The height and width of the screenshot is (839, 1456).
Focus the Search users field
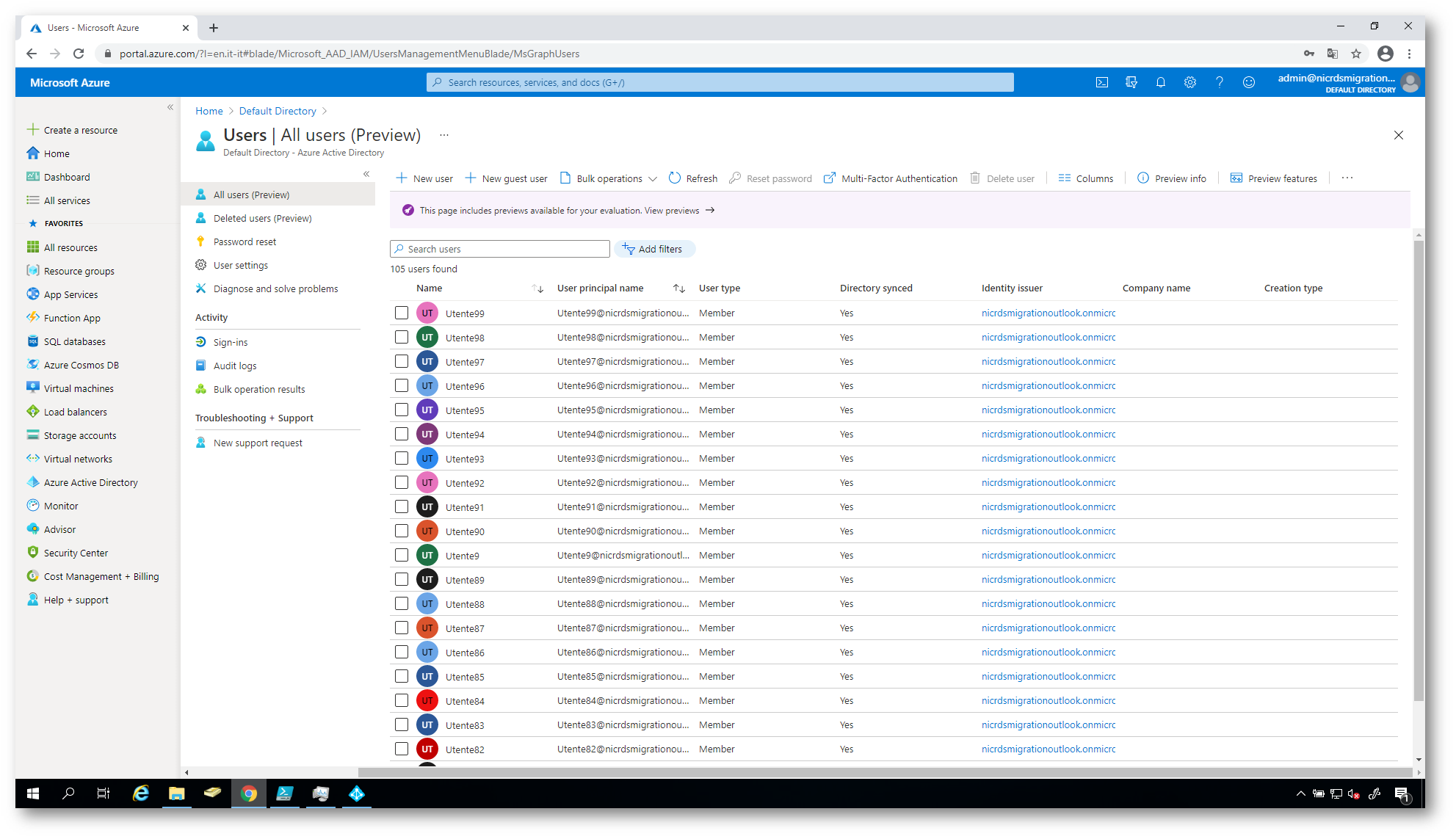click(500, 249)
